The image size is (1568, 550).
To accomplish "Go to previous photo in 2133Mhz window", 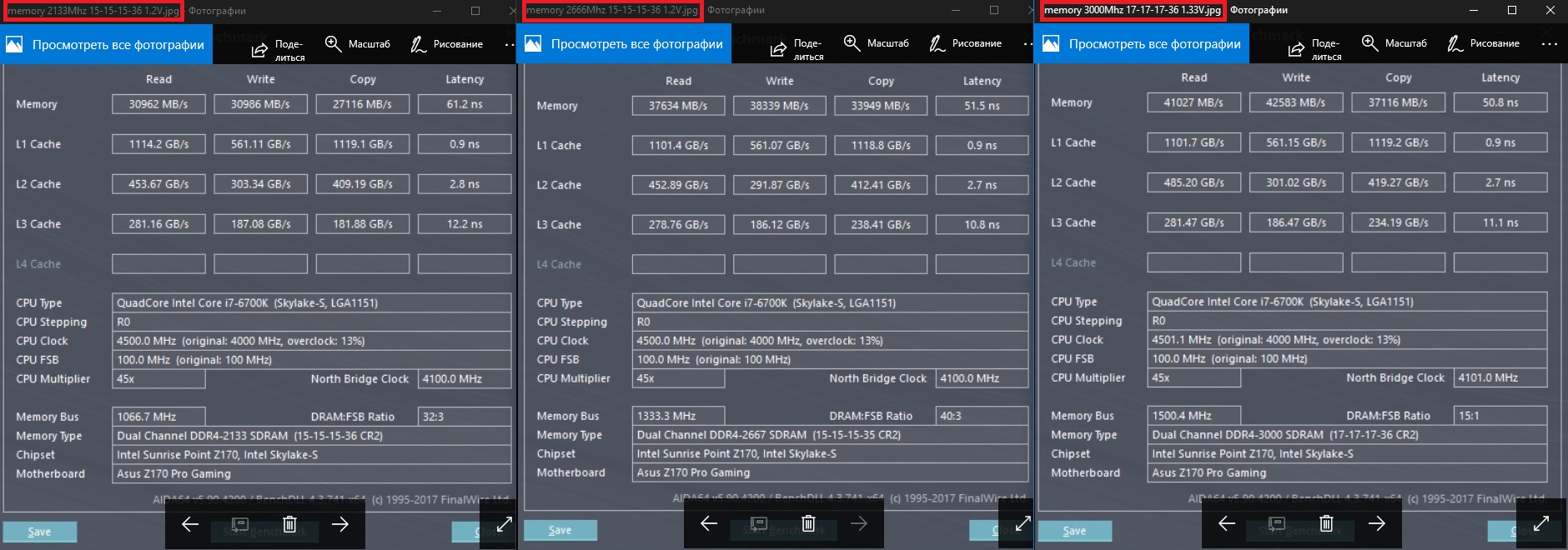I will (x=190, y=524).
